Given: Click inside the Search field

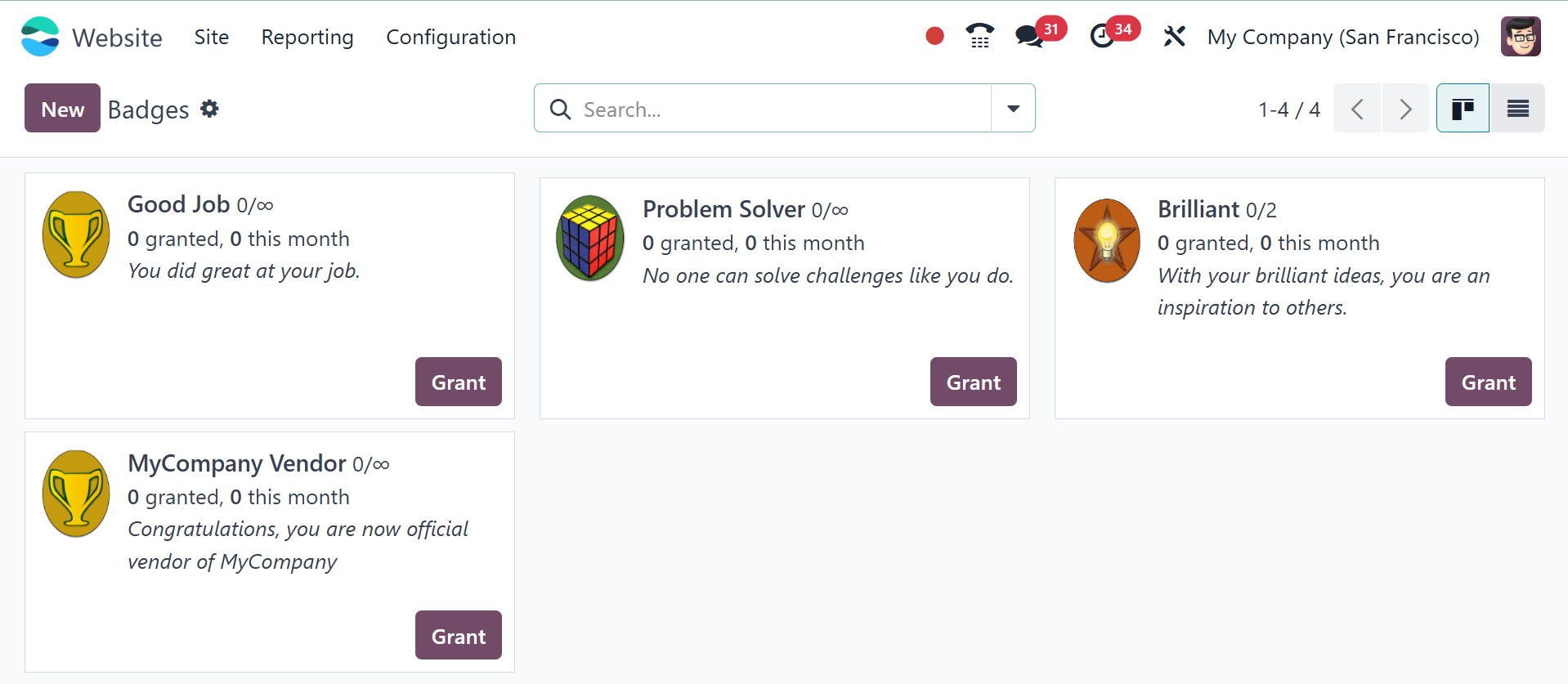Looking at the screenshot, I should pos(783,109).
